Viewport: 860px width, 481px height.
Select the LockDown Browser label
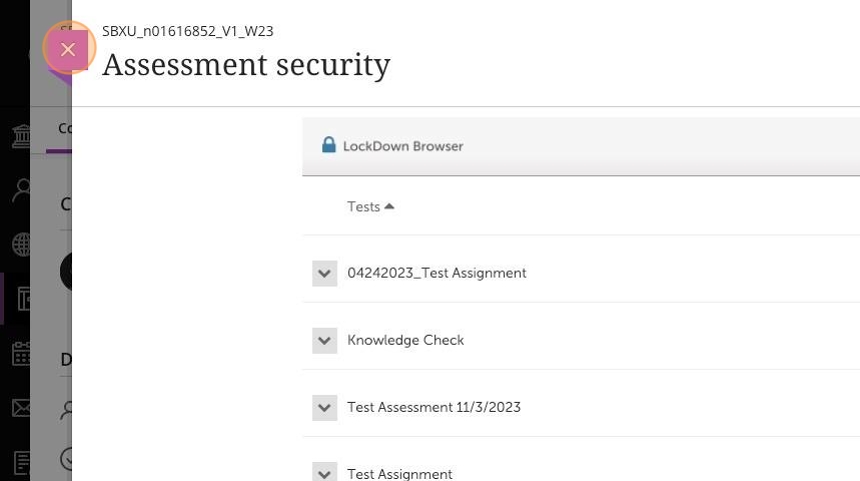coord(403,146)
